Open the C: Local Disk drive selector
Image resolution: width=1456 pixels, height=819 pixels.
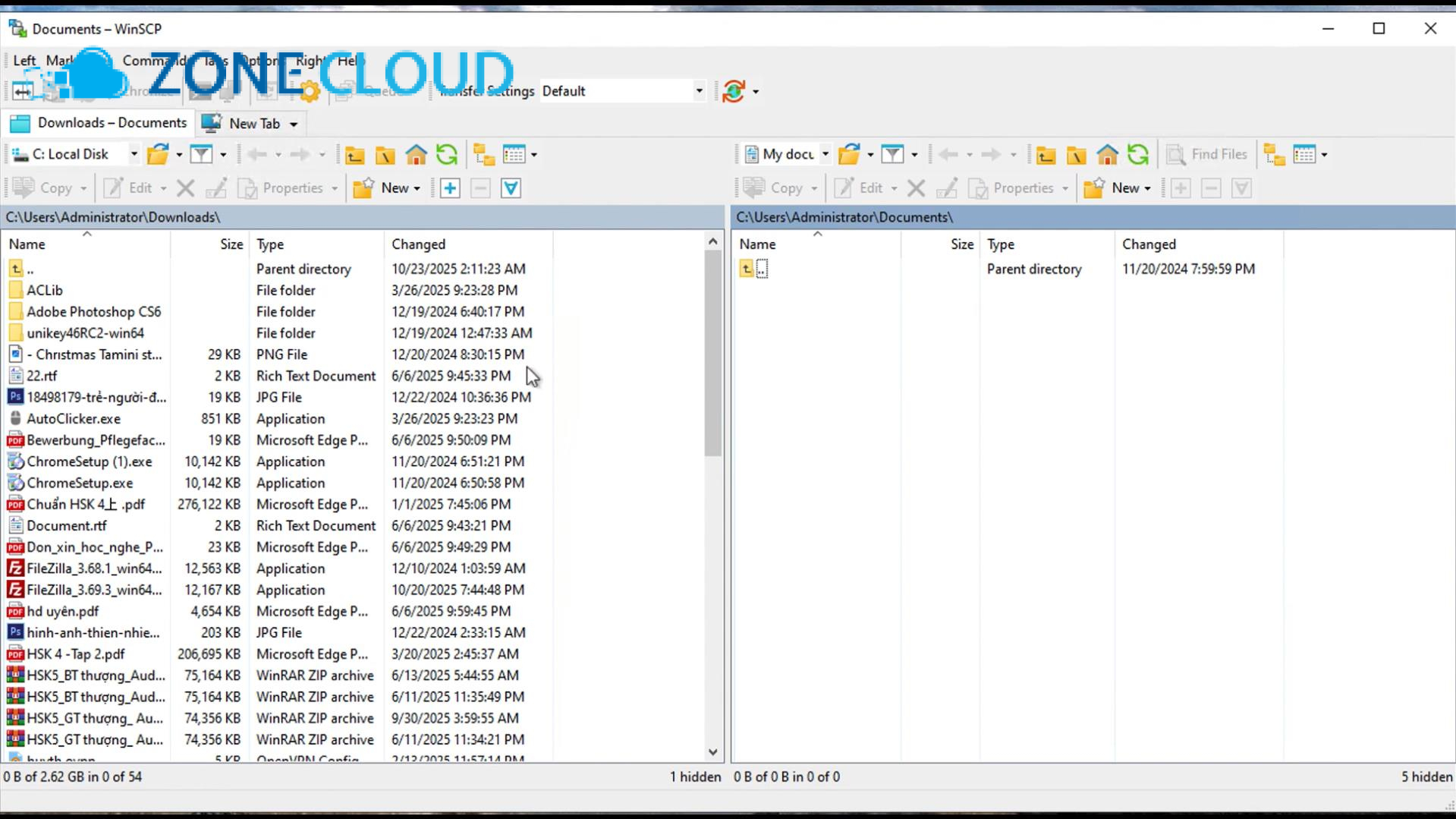(x=72, y=153)
